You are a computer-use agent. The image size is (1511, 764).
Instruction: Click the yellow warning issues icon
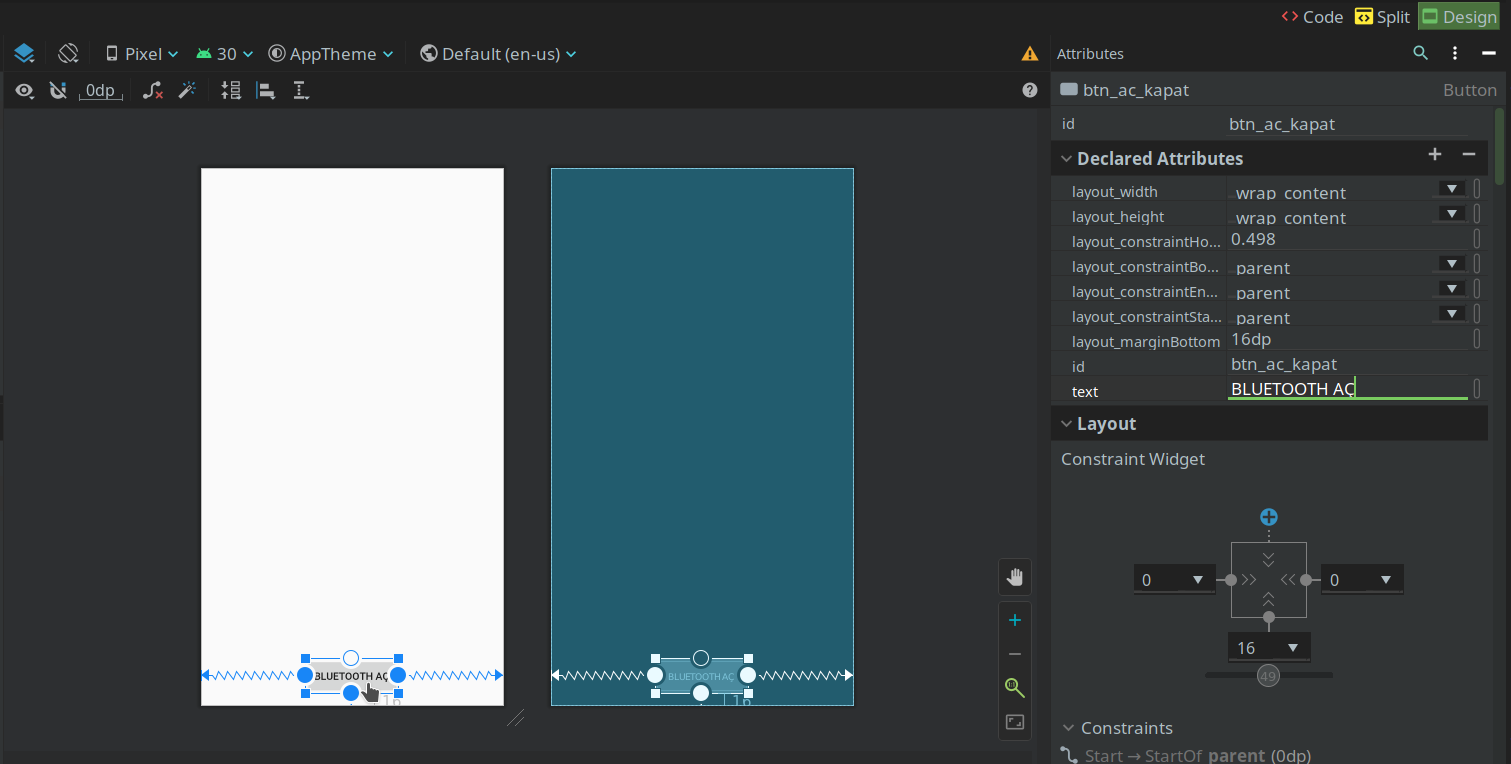1029,54
